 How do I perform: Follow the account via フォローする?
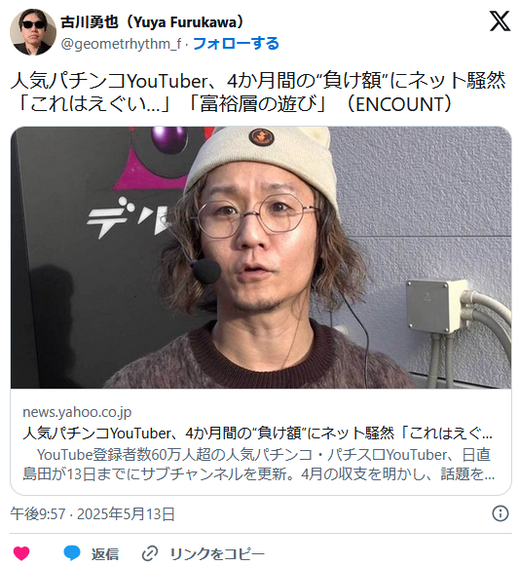[x=236, y=44]
